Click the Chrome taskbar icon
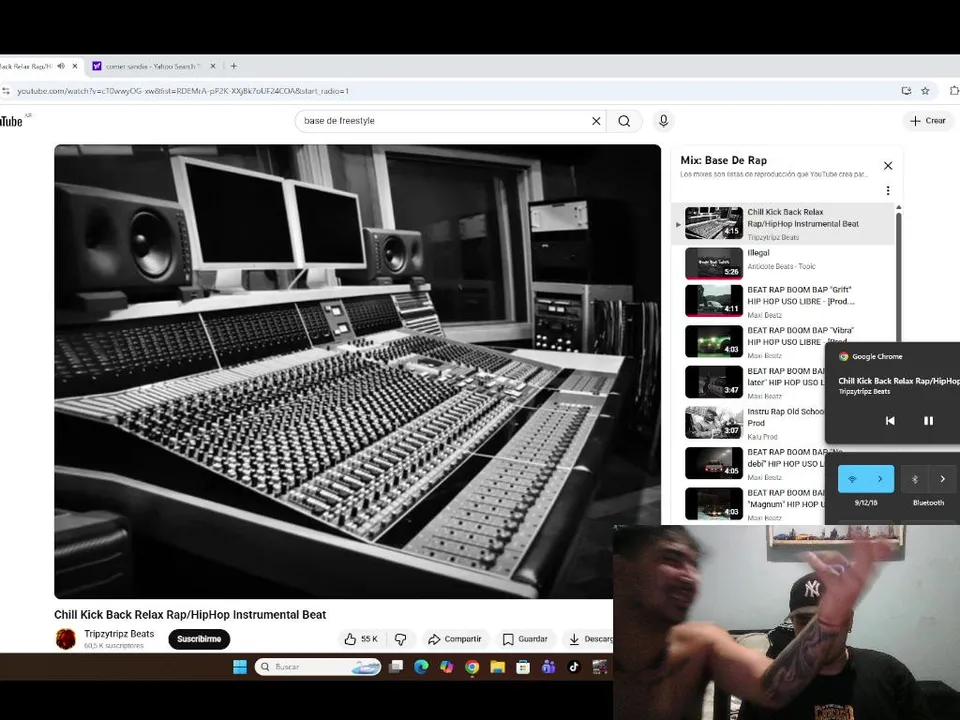The height and width of the screenshot is (720, 960). point(471,667)
